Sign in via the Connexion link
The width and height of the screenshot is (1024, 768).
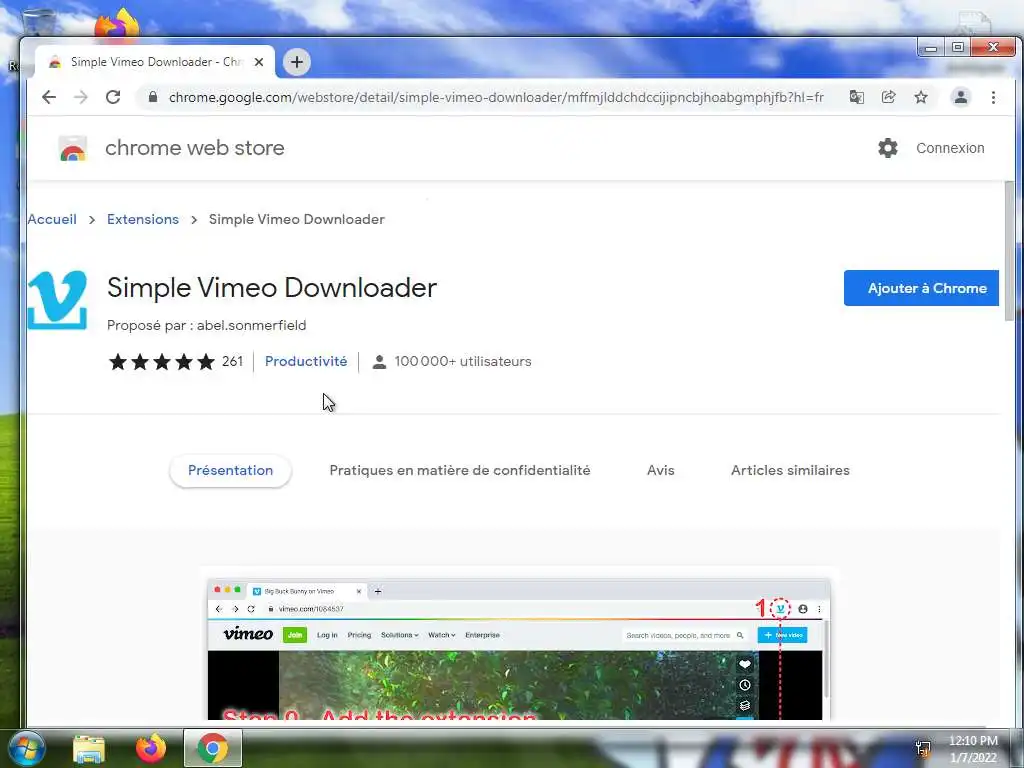(x=950, y=148)
